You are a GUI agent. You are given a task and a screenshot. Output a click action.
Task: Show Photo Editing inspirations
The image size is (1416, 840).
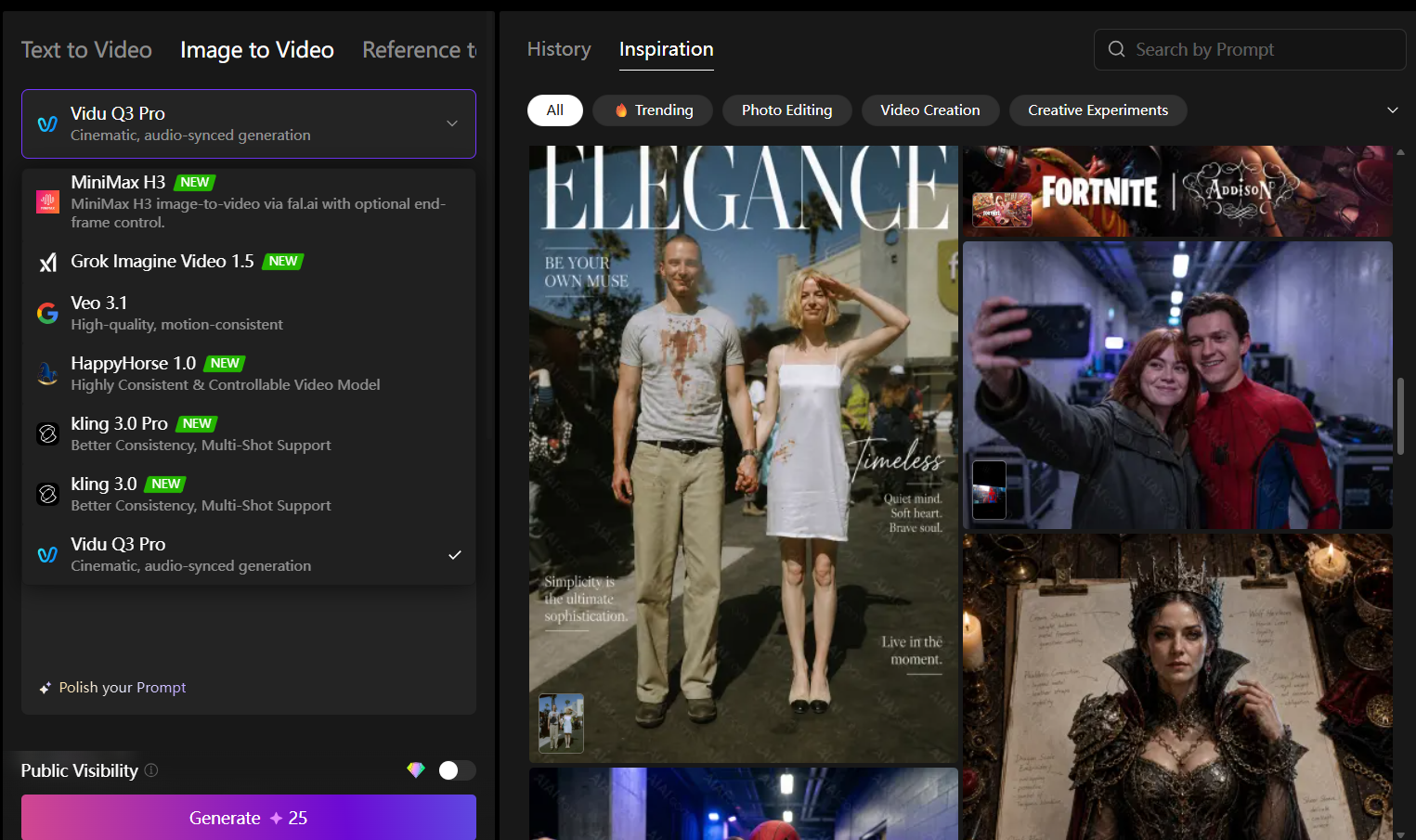[787, 110]
